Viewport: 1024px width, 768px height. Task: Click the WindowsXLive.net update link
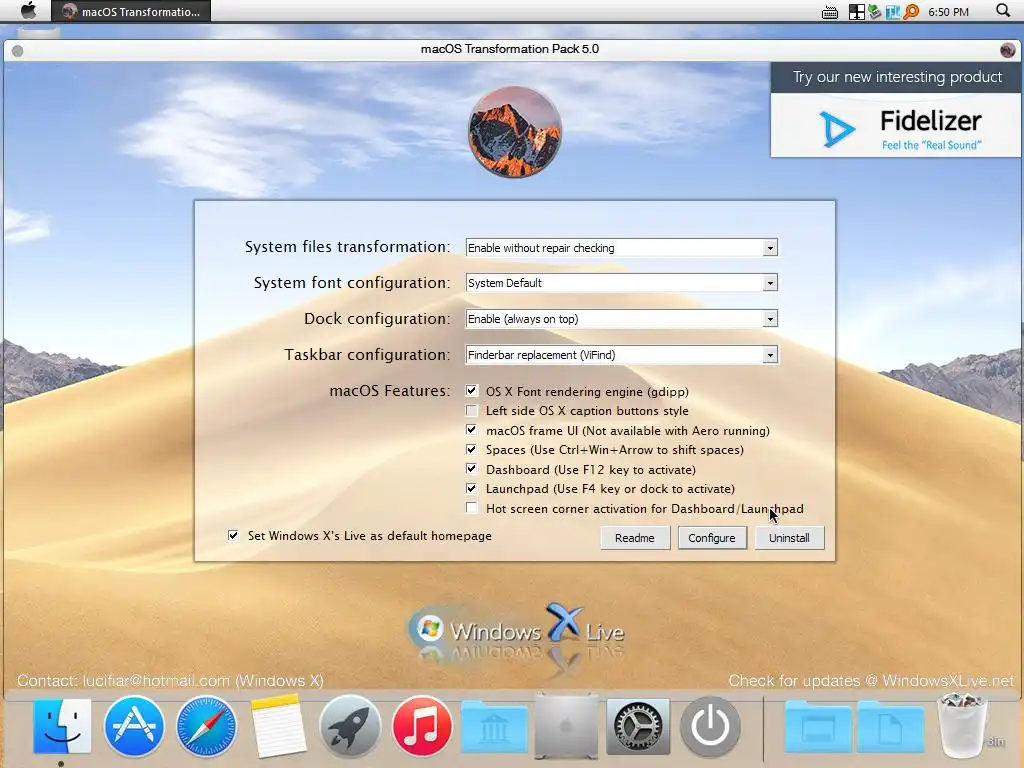coord(947,680)
